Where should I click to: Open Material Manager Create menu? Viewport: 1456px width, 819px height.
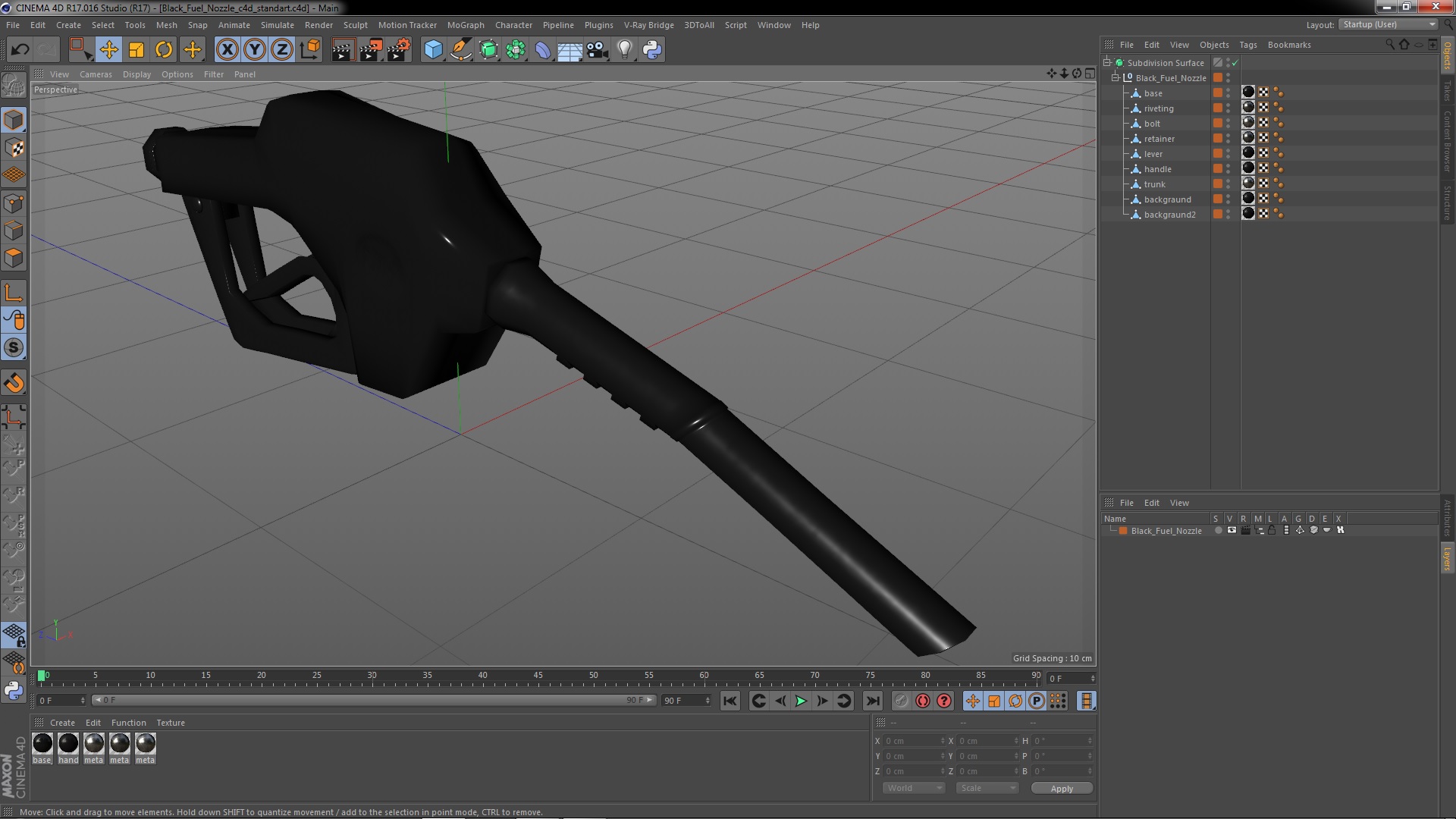click(x=62, y=723)
